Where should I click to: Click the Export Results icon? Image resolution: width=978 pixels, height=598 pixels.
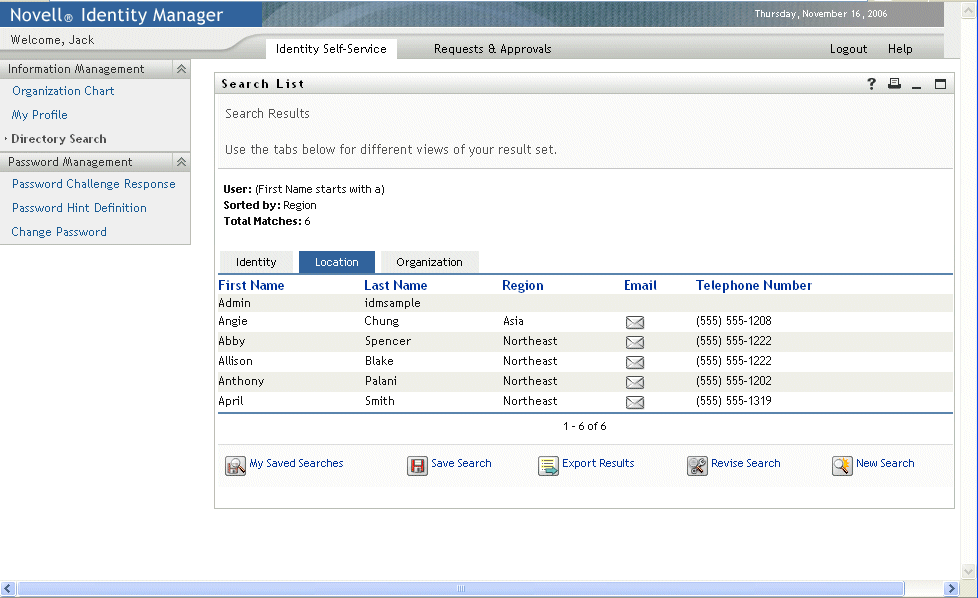pyautogui.click(x=548, y=466)
